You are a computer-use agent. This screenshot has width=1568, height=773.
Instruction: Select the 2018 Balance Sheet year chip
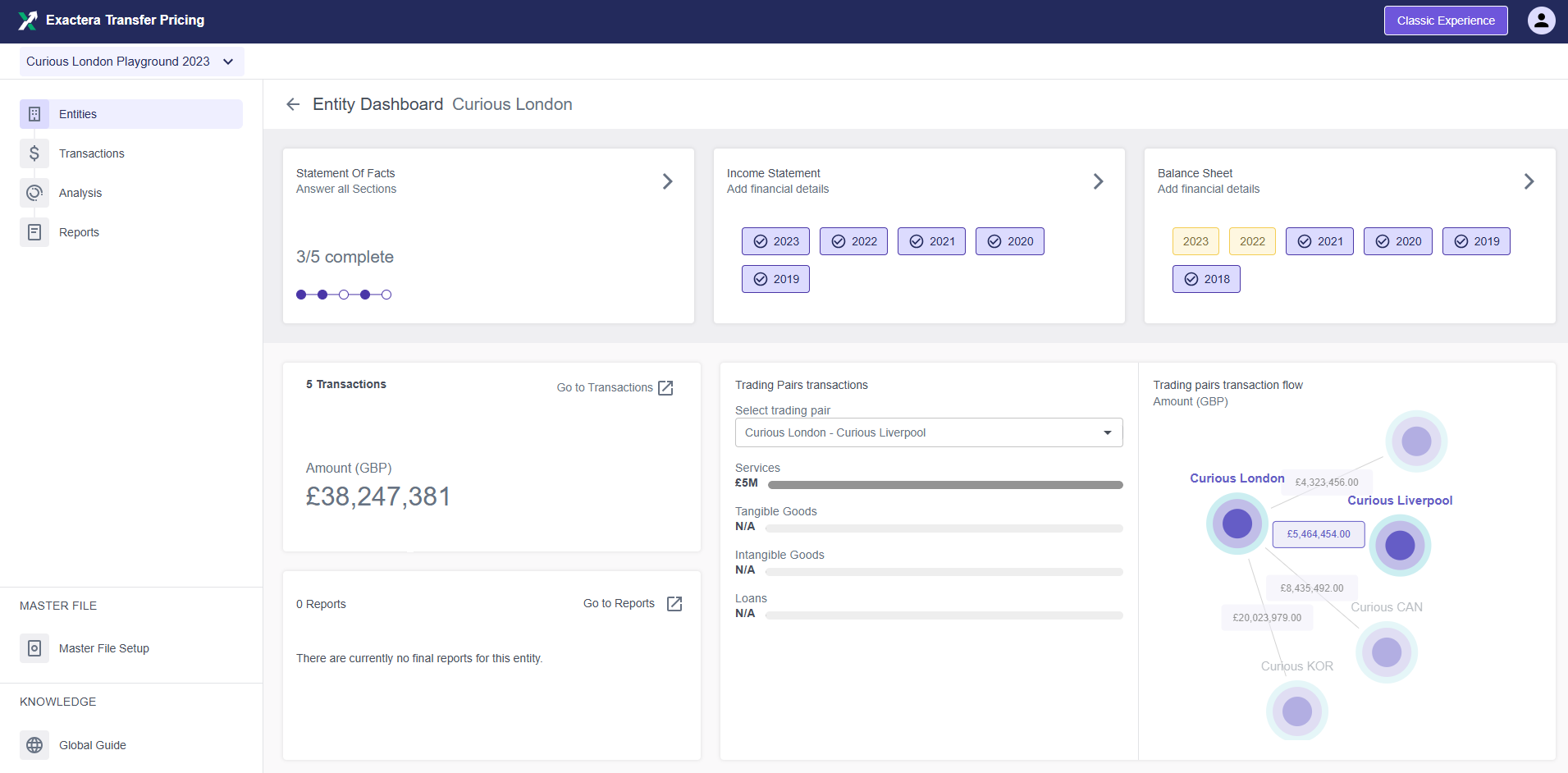pyautogui.click(x=1206, y=279)
